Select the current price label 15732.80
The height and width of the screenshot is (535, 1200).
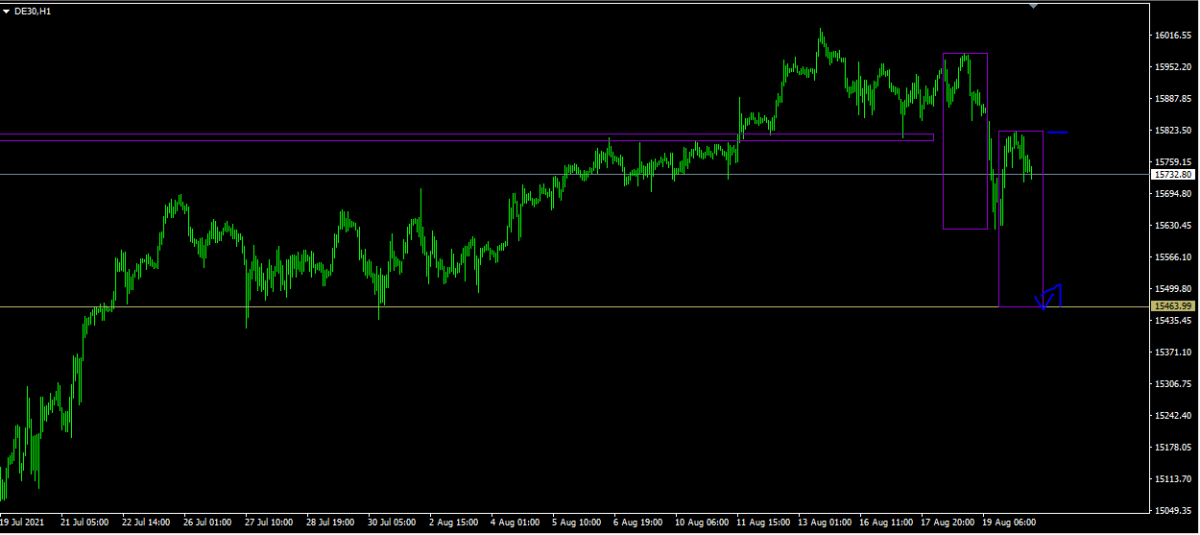[x=1172, y=174]
